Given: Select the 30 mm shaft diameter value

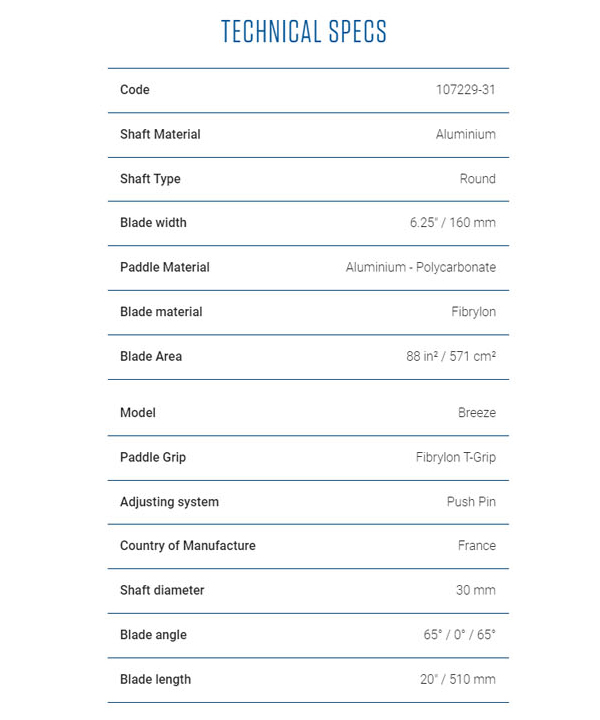Looking at the screenshot, I should pos(475,590).
